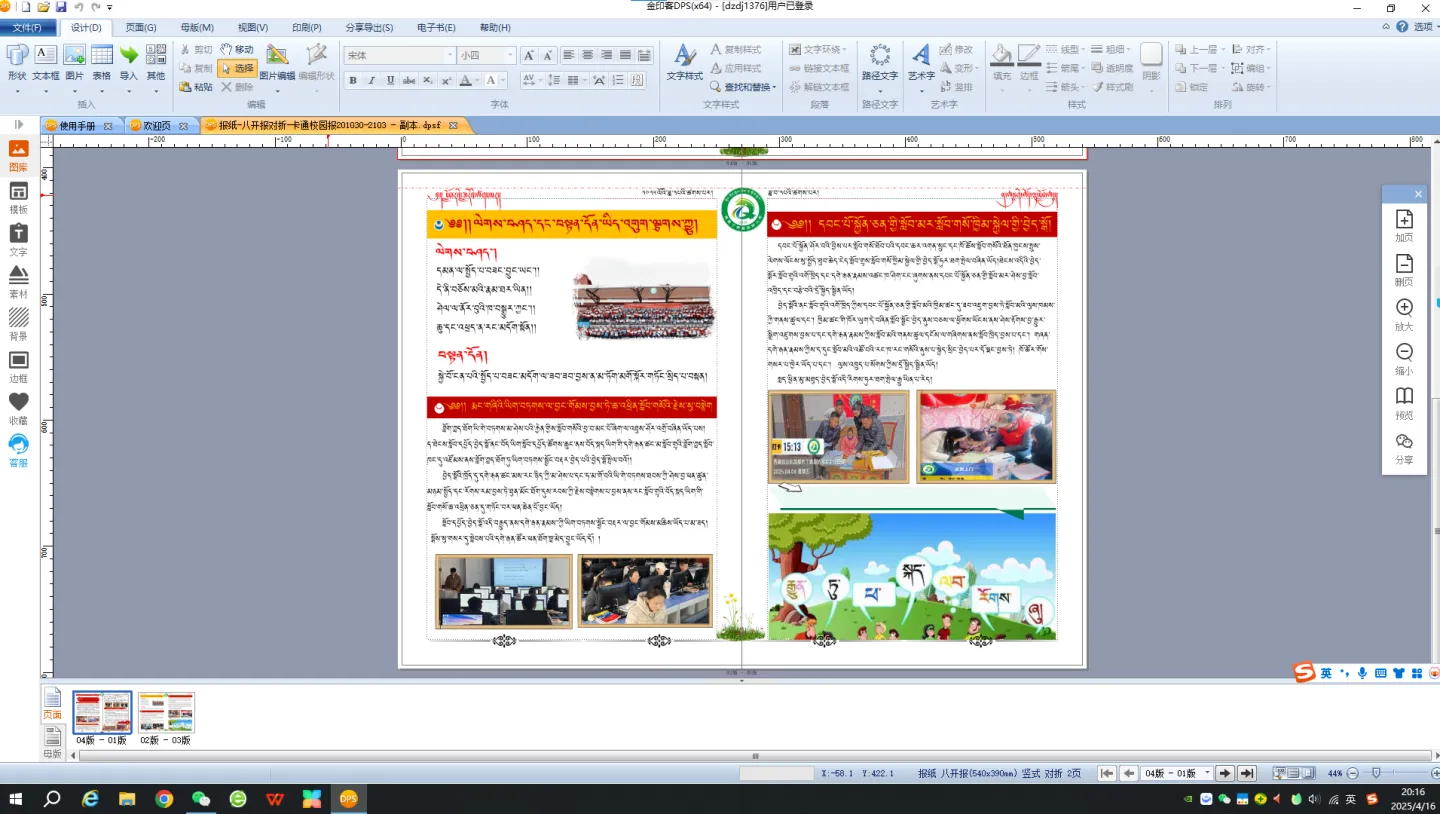Screen dimensions: 1440x814
Task: Toggle italic text formatting
Action: click(x=371, y=81)
